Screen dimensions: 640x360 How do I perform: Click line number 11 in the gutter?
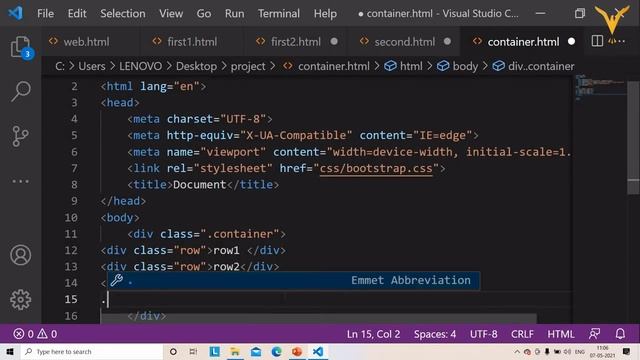pos(71,234)
